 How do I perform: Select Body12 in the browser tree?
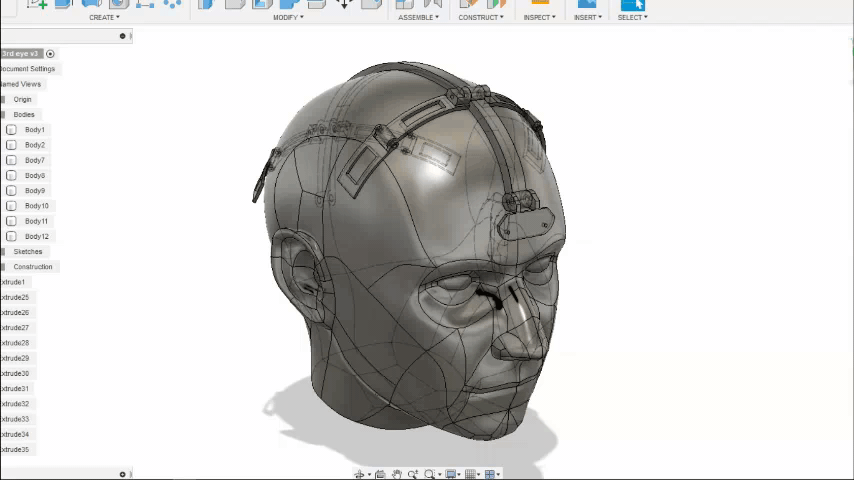[x=36, y=237]
